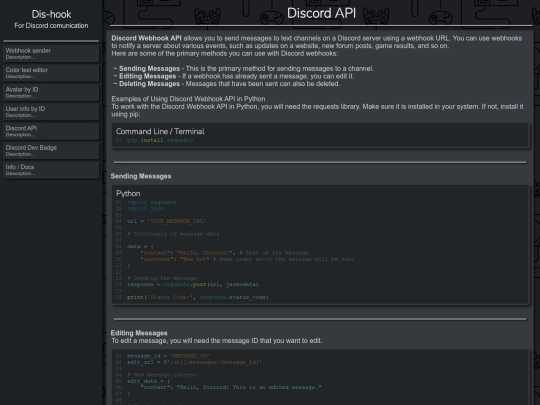This screenshot has height=405, width=540.
Task: Go to User info by ID
Action: 51,112
